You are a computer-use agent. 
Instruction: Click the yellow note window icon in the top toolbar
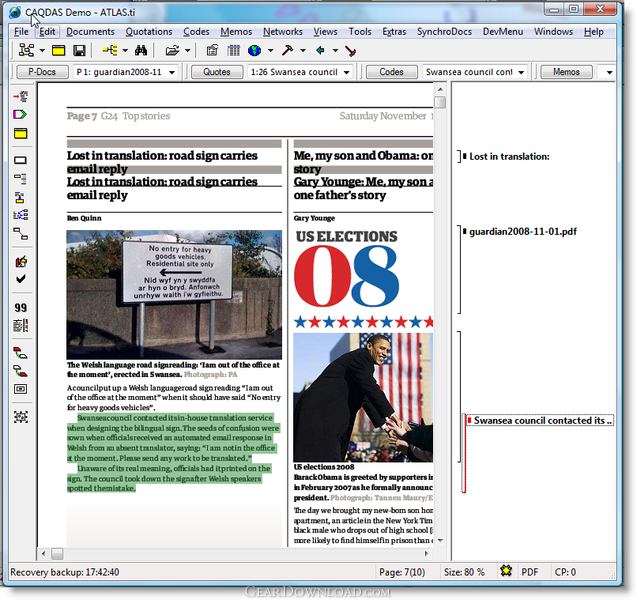pyautogui.click(x=58, y=50)
